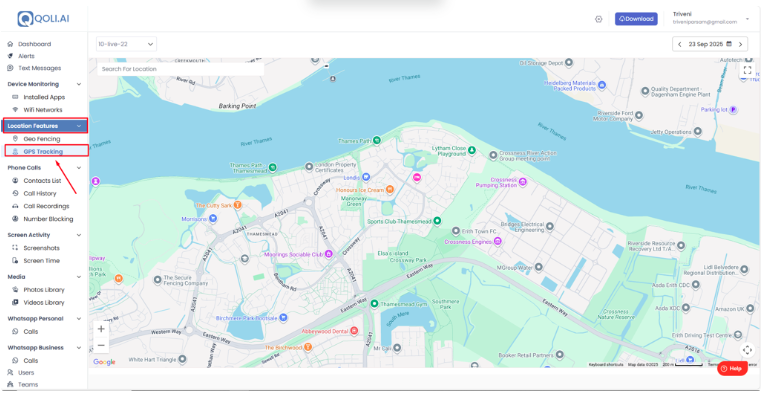Click the Lytham Close Playground marker
The image size is (762, 393).
tap(471, 152)
